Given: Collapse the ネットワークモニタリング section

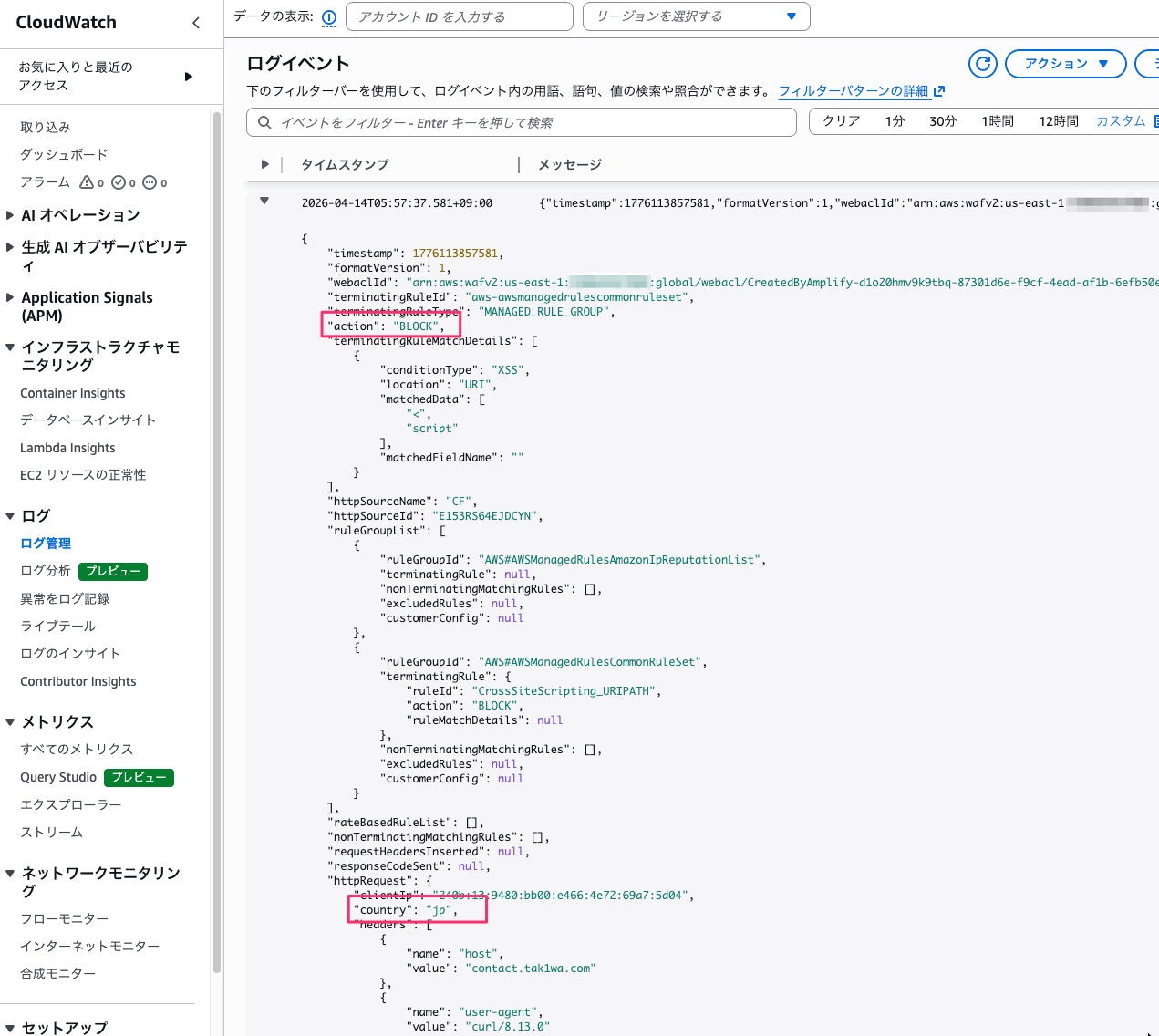Looking at the screenshot, I should tap(9, 874).
